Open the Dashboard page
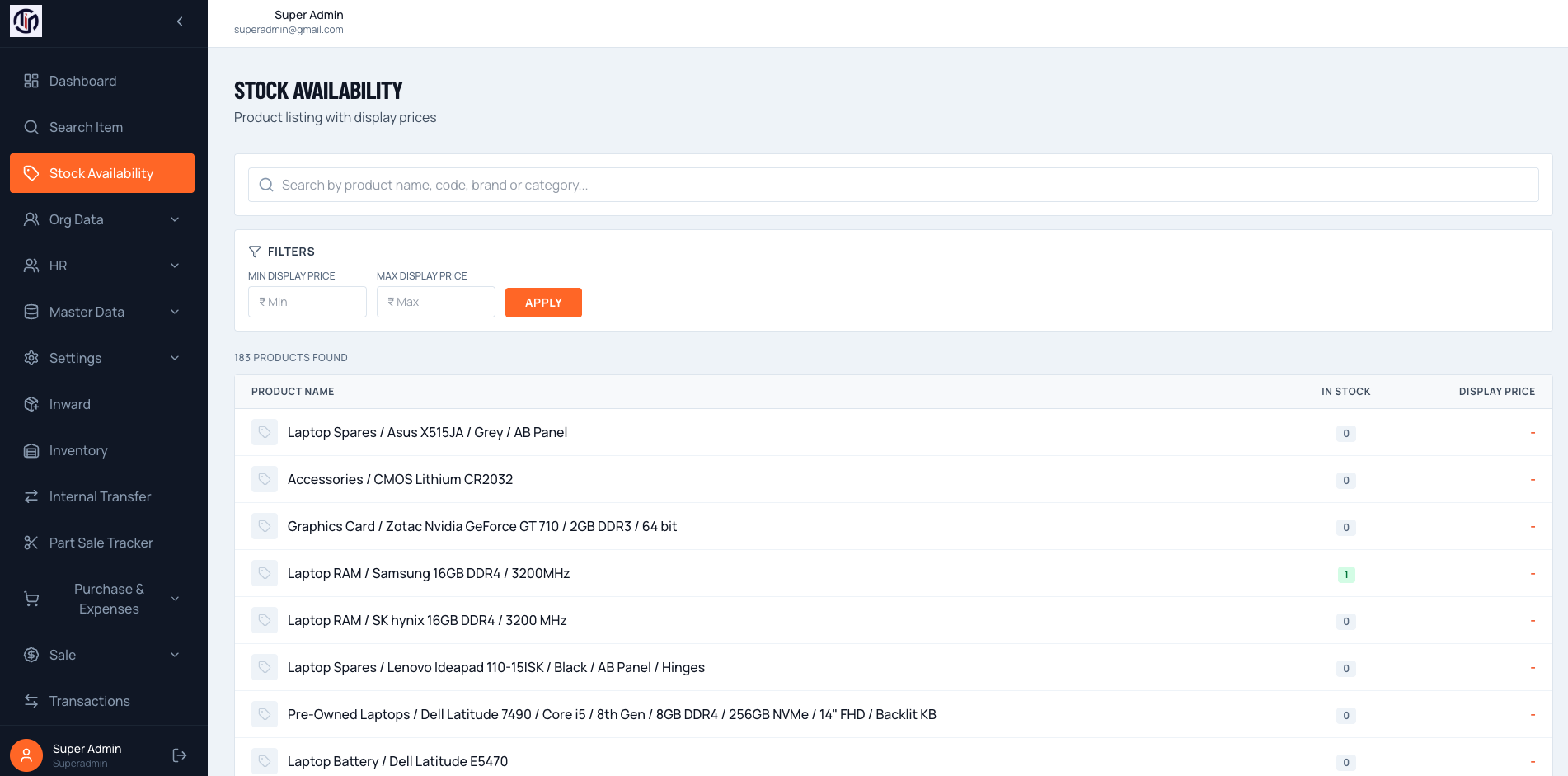 [102, 81]
